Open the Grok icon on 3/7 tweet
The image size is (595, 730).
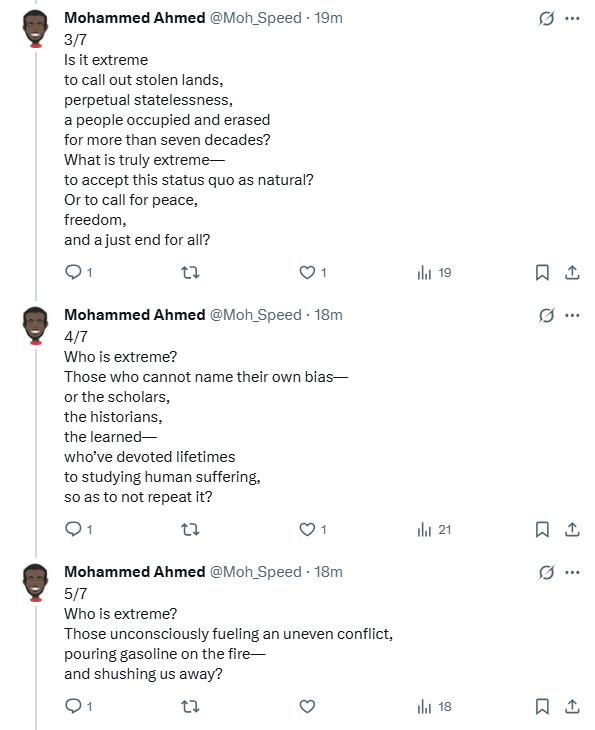[546, 19]
